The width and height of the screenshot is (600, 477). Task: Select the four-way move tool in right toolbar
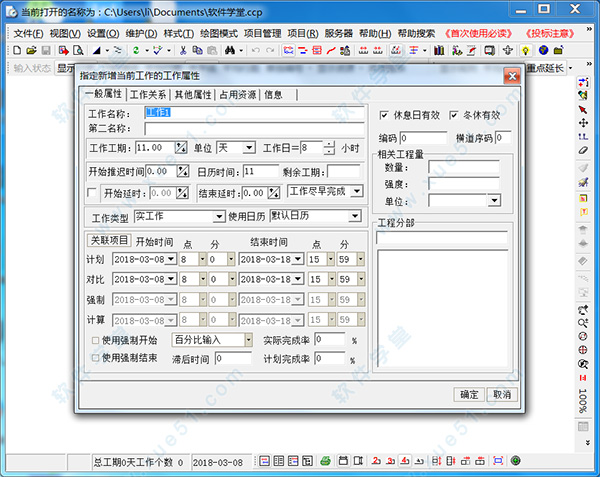[583, 122]
